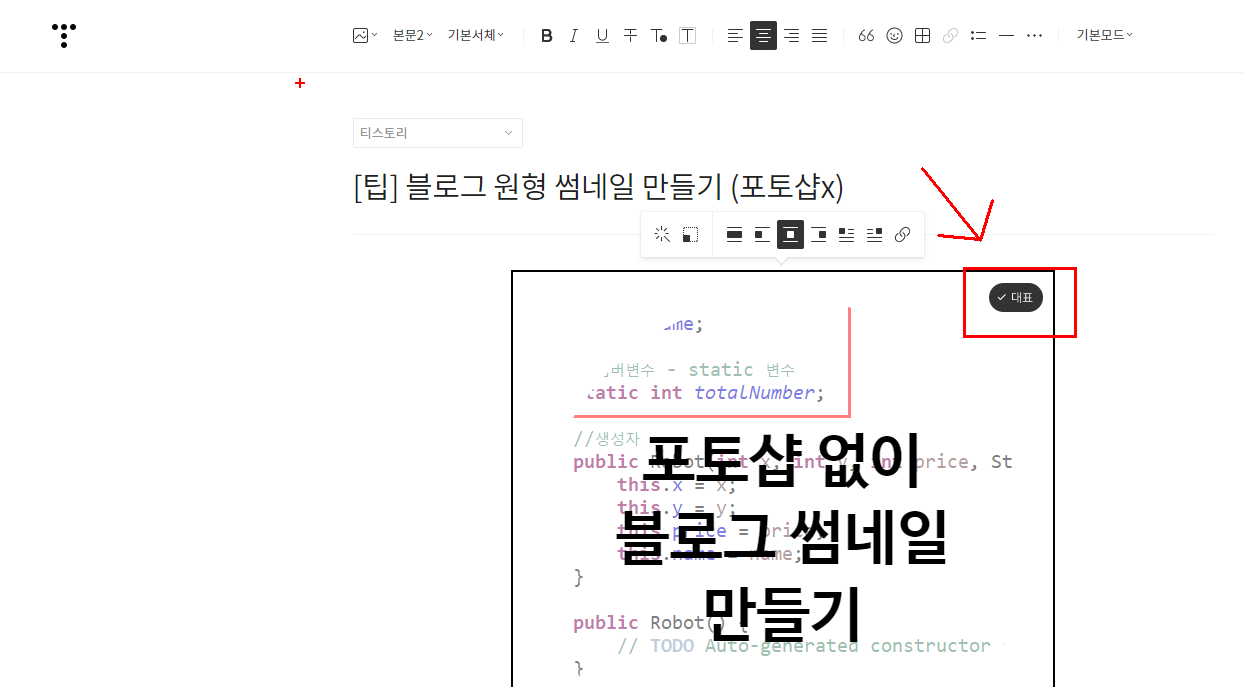This screenshot has width=1243, height=687.
Task: Align text to the left
Action: tap(735, 36)
